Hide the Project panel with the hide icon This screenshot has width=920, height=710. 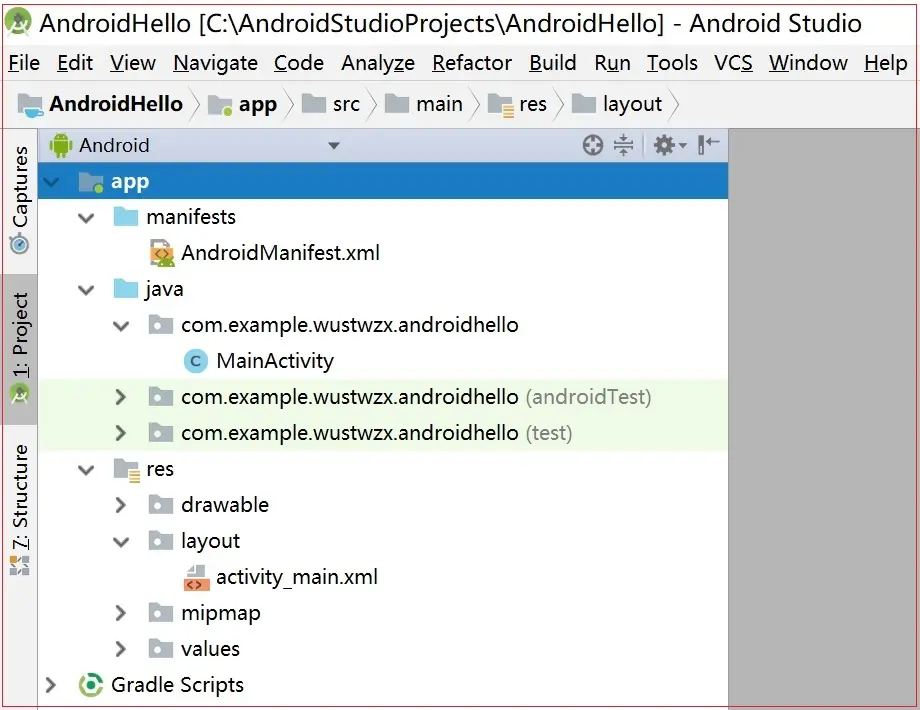point(708,144)
